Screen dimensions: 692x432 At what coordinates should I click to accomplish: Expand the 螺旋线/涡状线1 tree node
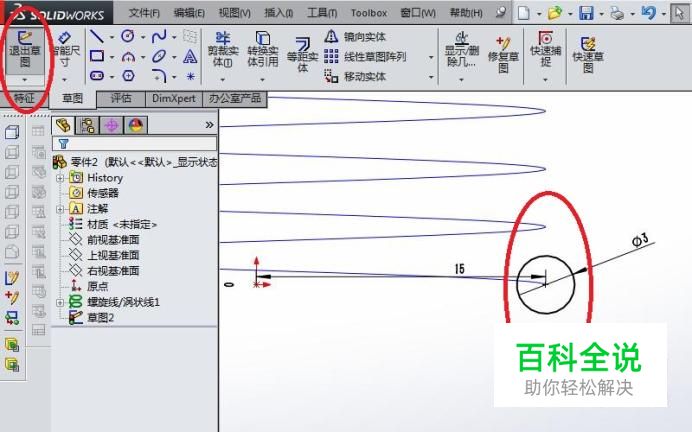point(60,303)
